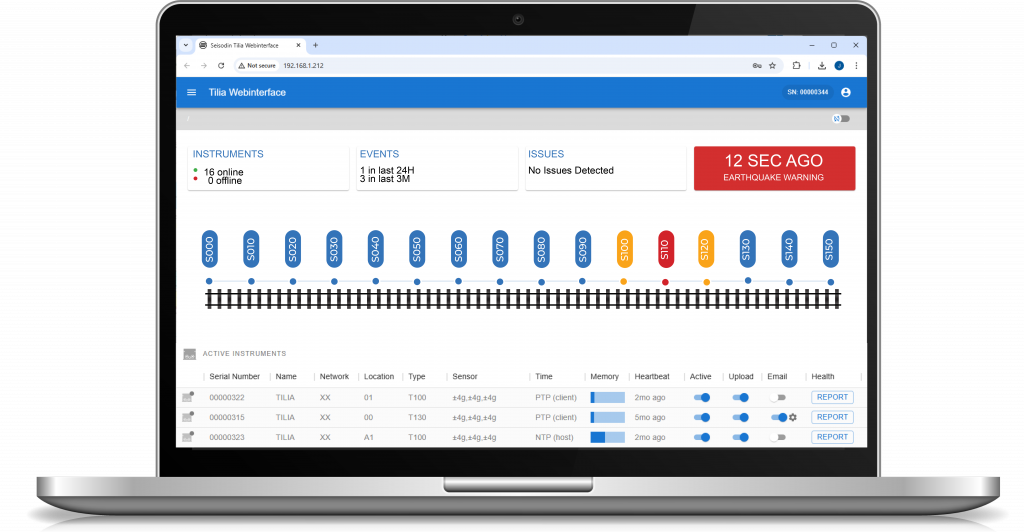This screenshot has height=532, width=1024.
Task: Click the orange dot below S100
Action: click(624, 281)
